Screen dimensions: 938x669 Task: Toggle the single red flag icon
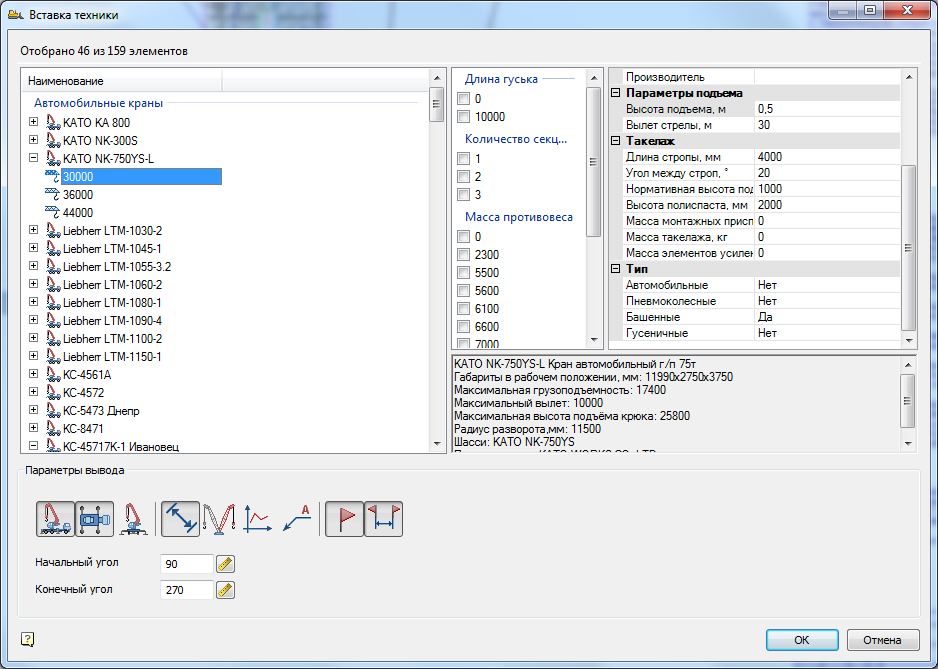tap(345, 519)
